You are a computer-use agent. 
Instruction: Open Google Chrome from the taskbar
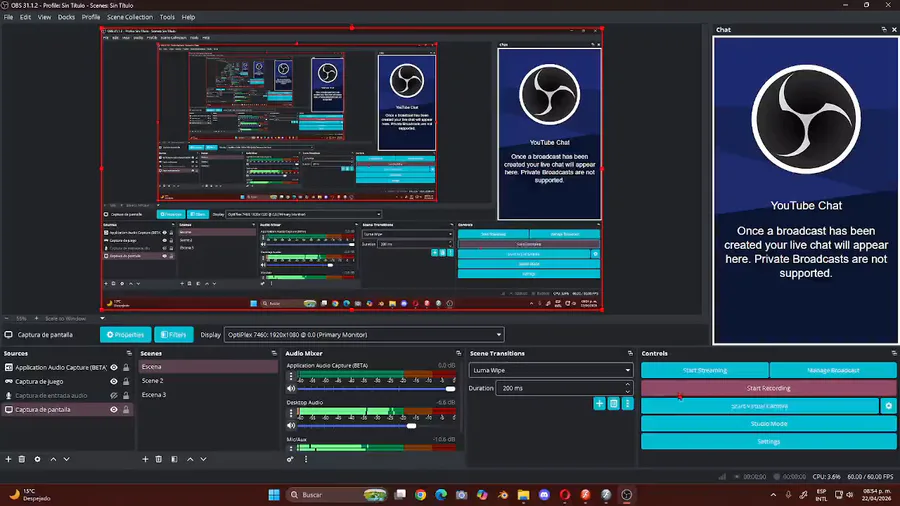[x=421, y=495]
